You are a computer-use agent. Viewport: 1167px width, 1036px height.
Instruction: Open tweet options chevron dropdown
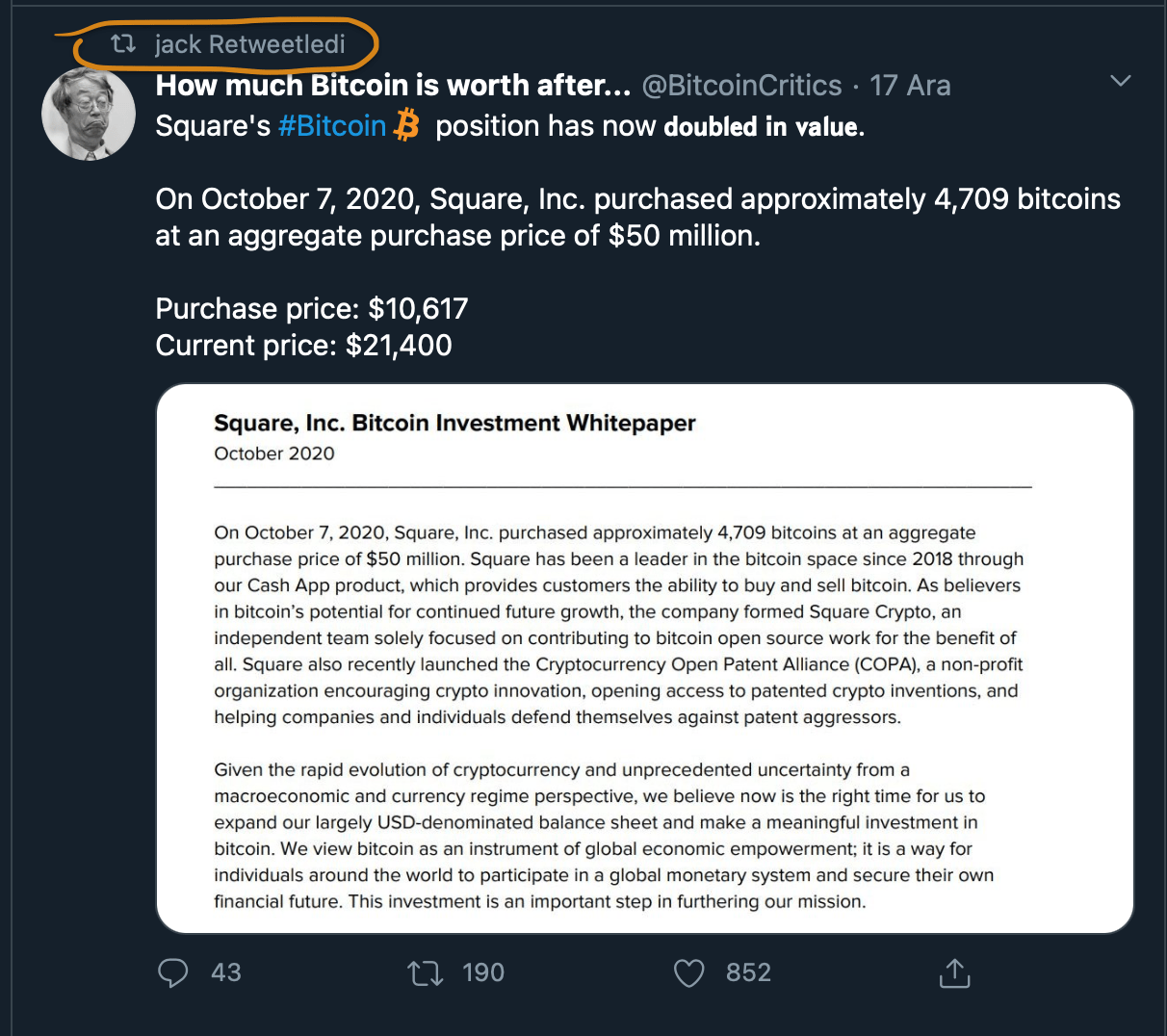coord(1120,81)
